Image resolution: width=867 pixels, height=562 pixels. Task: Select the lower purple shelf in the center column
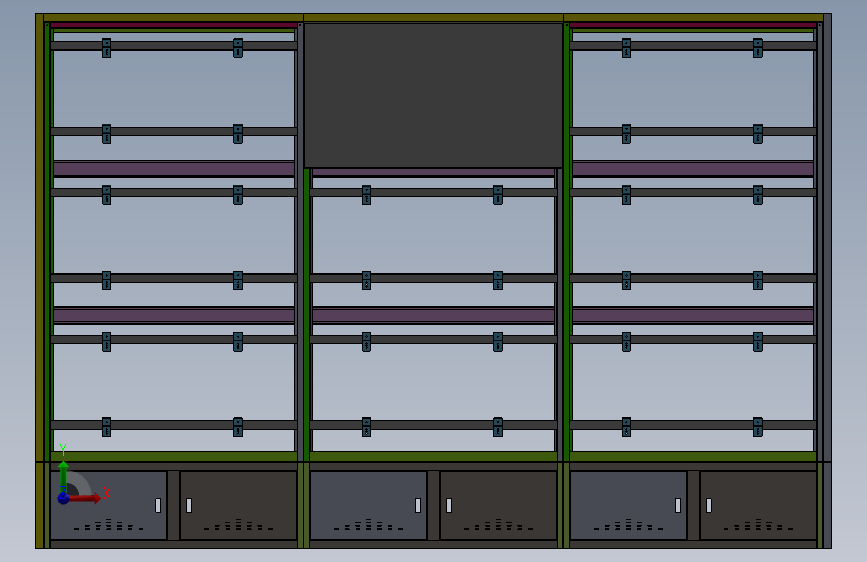point(434,315)
